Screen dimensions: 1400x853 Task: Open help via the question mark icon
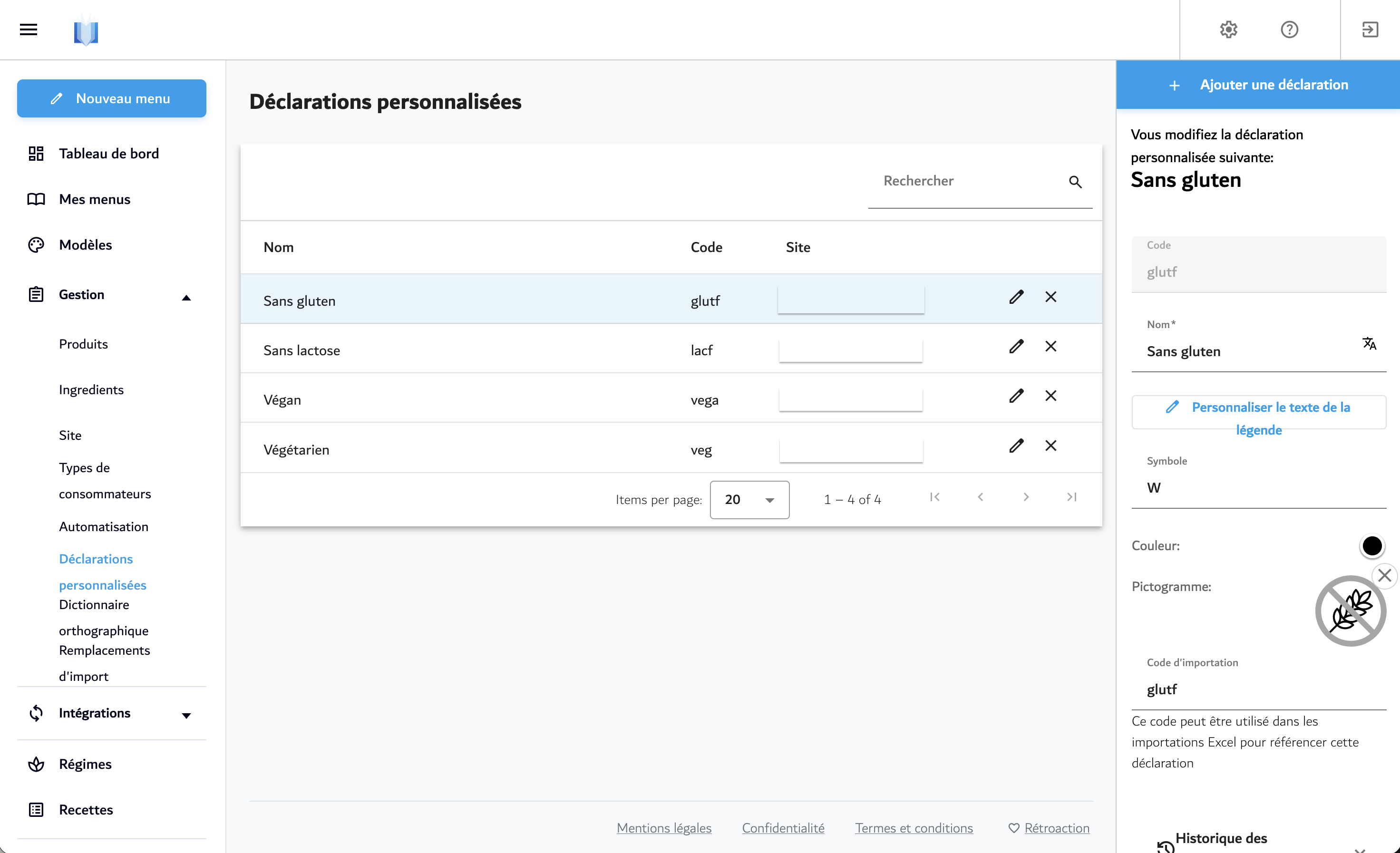coord(1289,29)
